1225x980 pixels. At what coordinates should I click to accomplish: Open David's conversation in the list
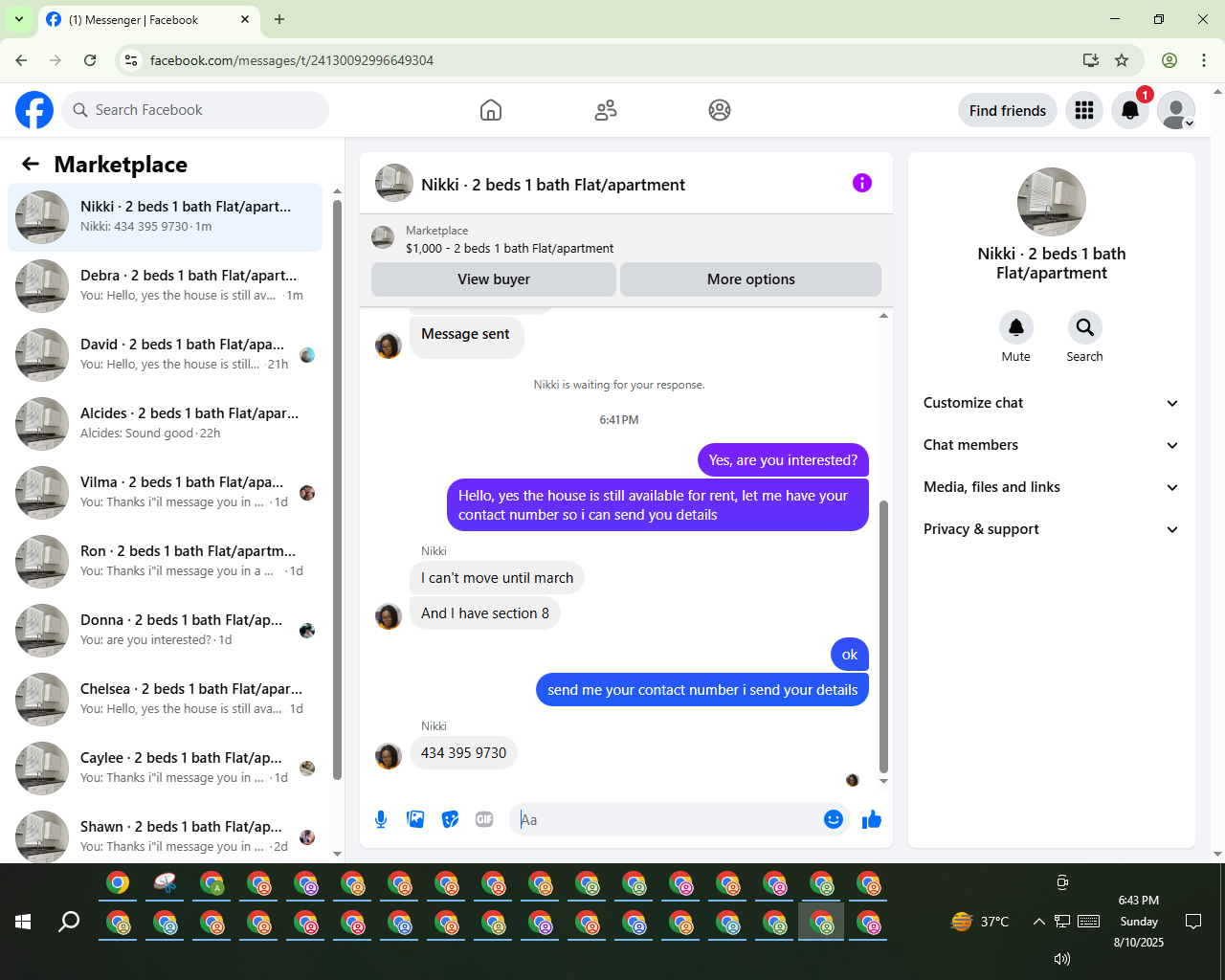[166, 355]
